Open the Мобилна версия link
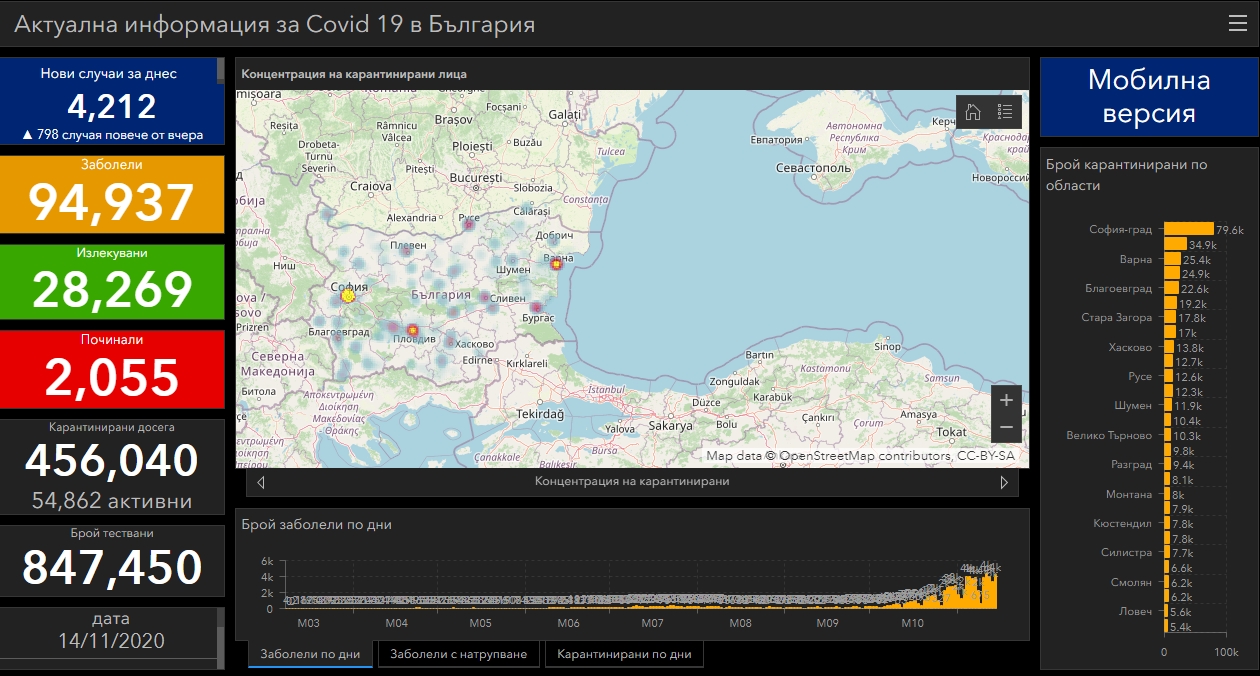 (1148, 96)
